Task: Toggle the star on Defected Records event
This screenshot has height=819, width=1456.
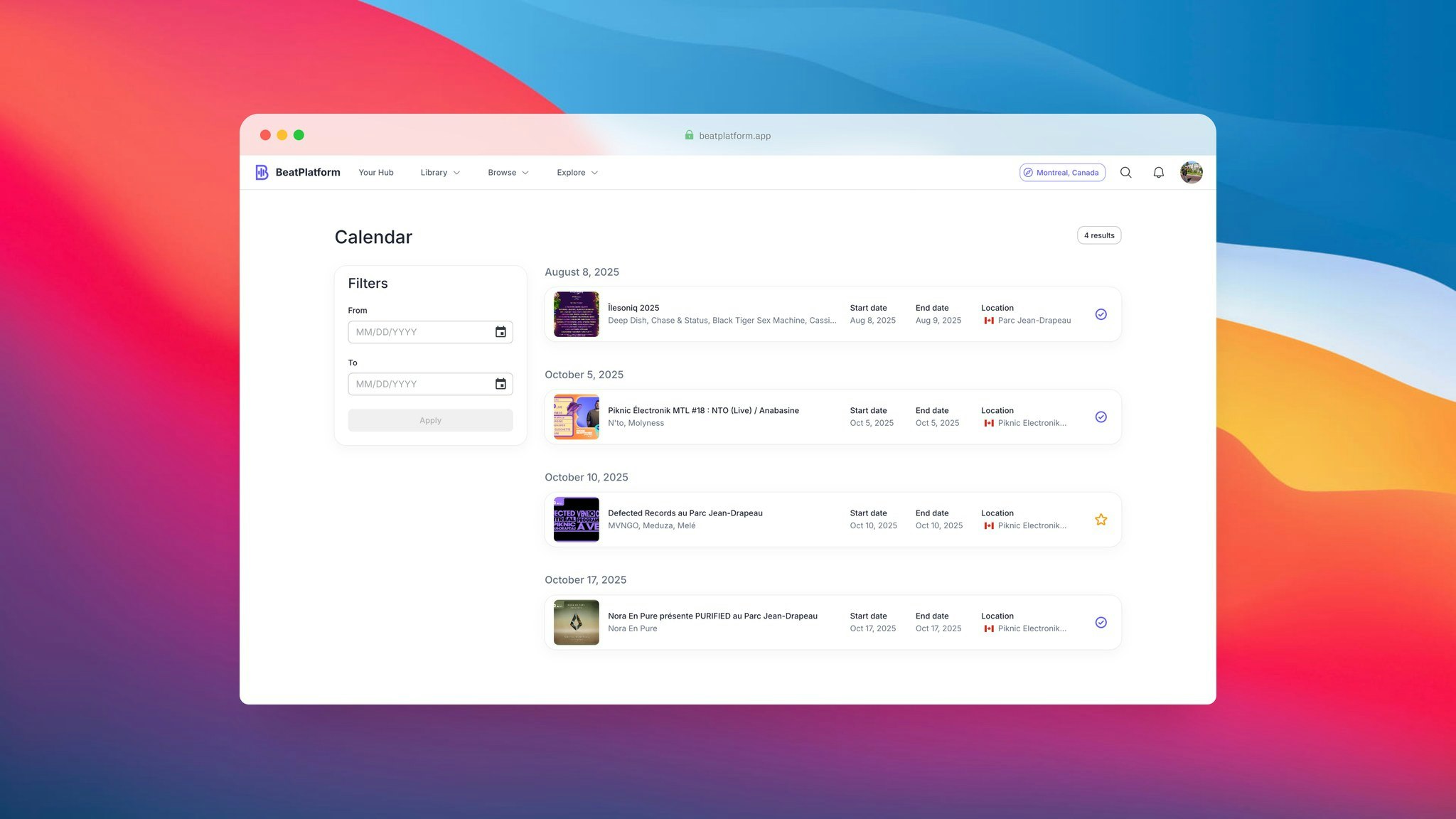Action: [1101, 520]
